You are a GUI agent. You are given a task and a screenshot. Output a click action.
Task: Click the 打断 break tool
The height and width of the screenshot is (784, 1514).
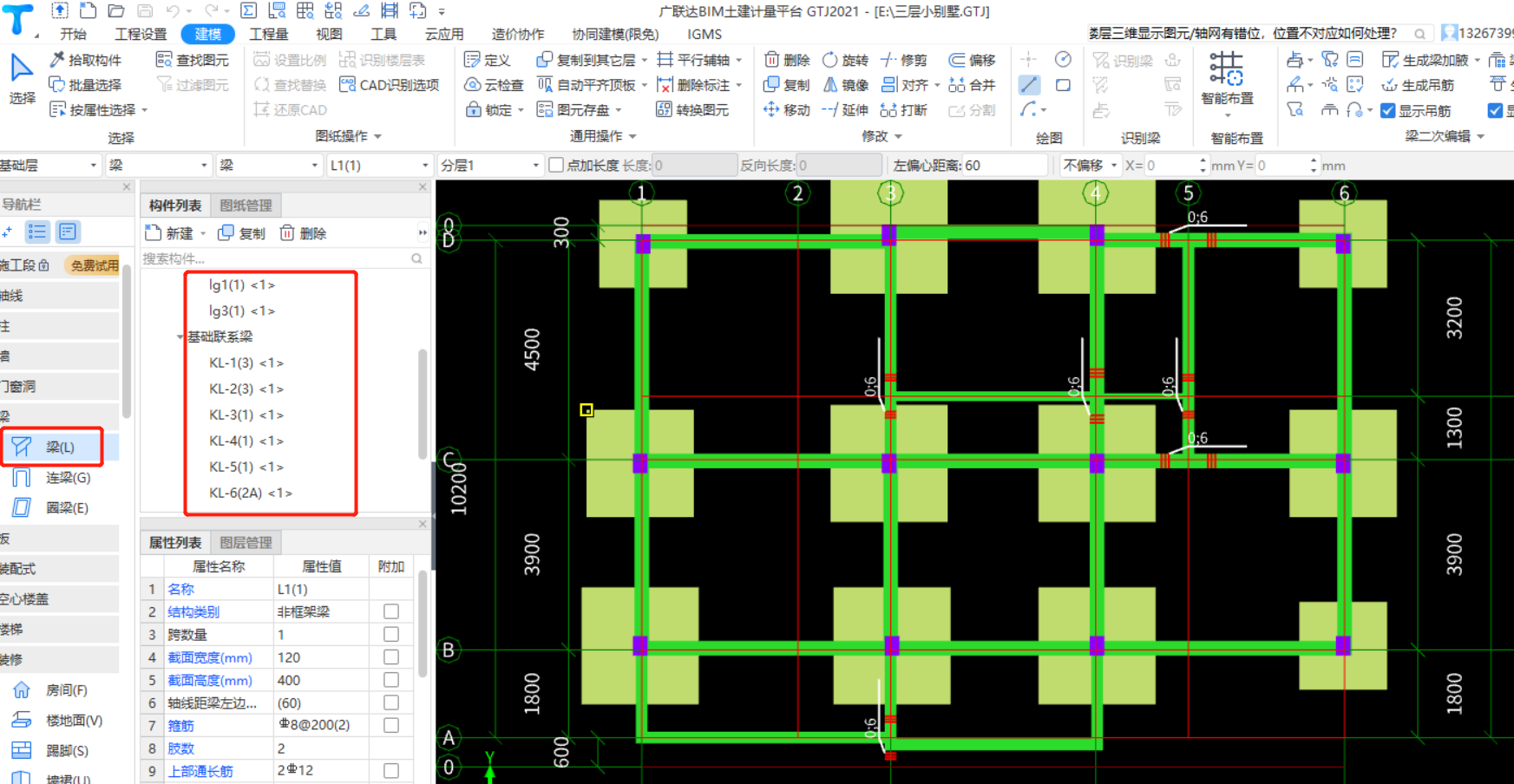pos(903,110)
